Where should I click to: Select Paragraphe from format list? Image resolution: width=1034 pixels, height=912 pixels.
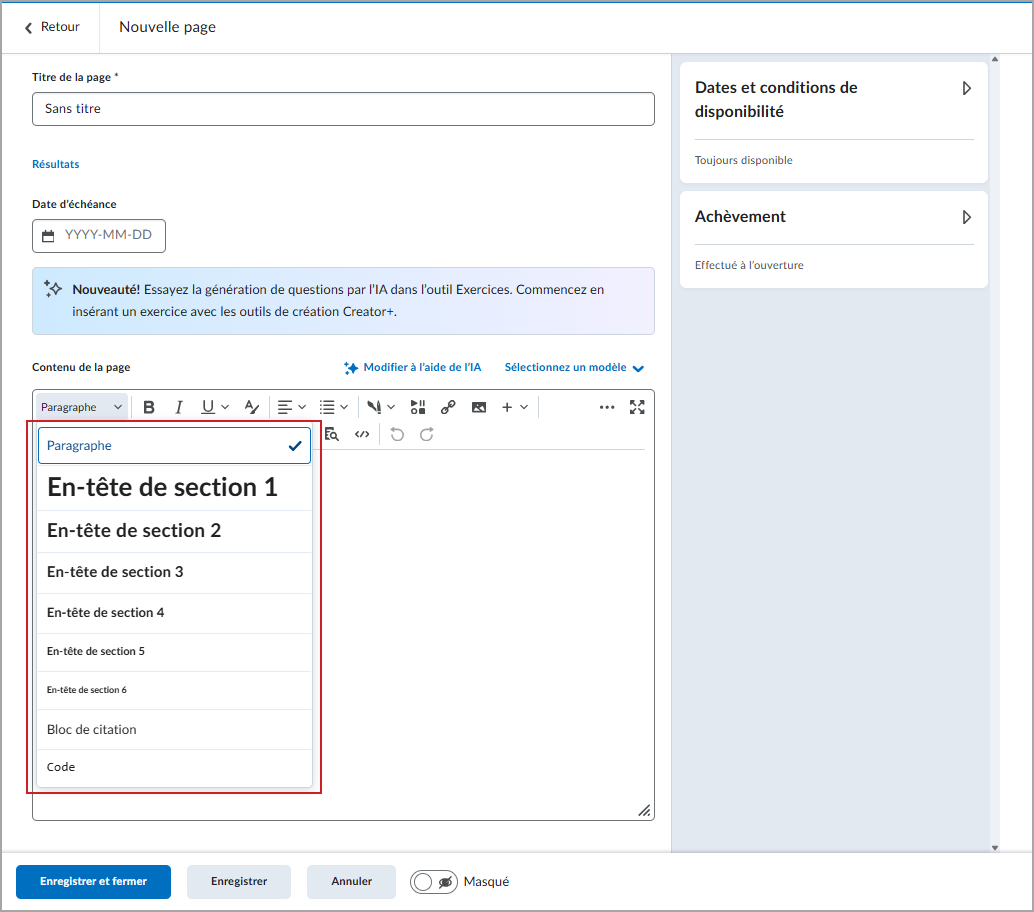click(174, 446)
